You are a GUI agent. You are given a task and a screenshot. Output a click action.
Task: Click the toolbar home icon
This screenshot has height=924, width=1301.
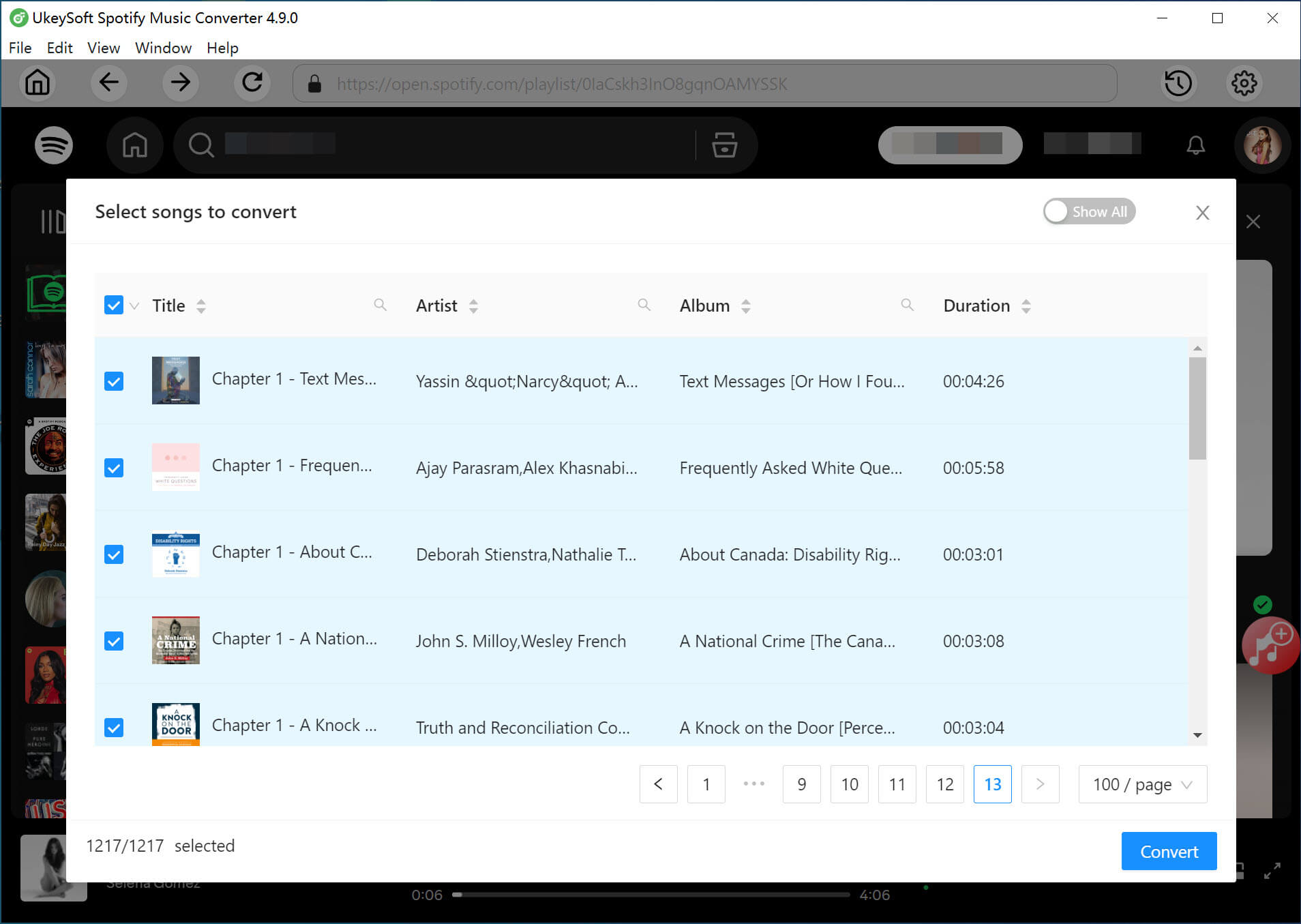[38, 83]
